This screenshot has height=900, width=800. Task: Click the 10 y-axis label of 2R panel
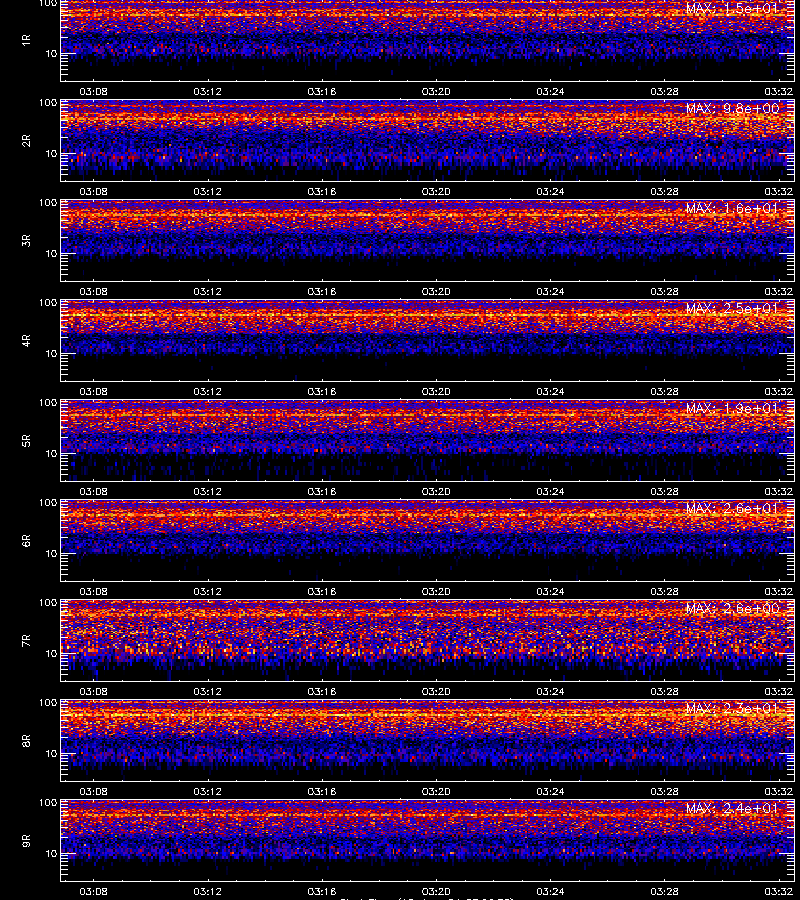click(x=51, y=154)
